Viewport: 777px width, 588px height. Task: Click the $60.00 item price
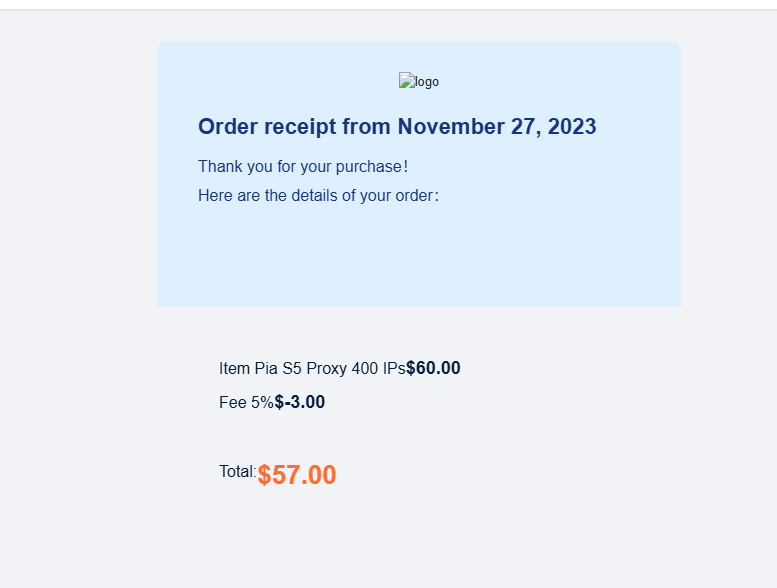[433, 368]
